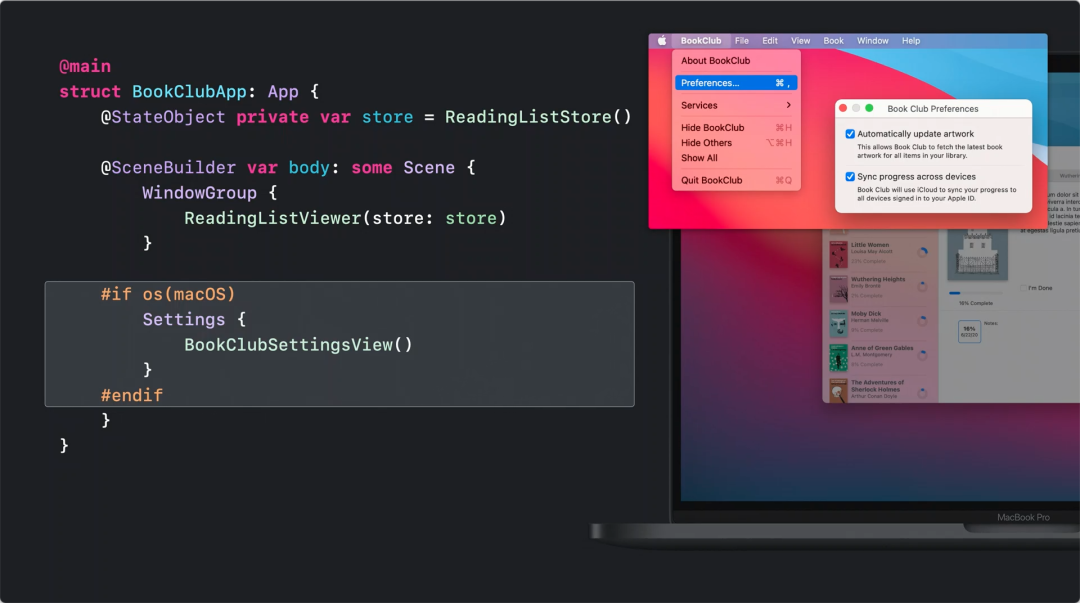Click the Moby Dick cover thumbnail
Viewport: 1080px width, 603px height.
click(x=838, y=323)
